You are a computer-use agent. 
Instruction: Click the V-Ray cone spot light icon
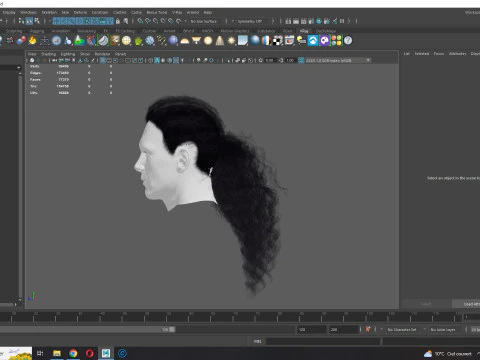coord(220,41)
